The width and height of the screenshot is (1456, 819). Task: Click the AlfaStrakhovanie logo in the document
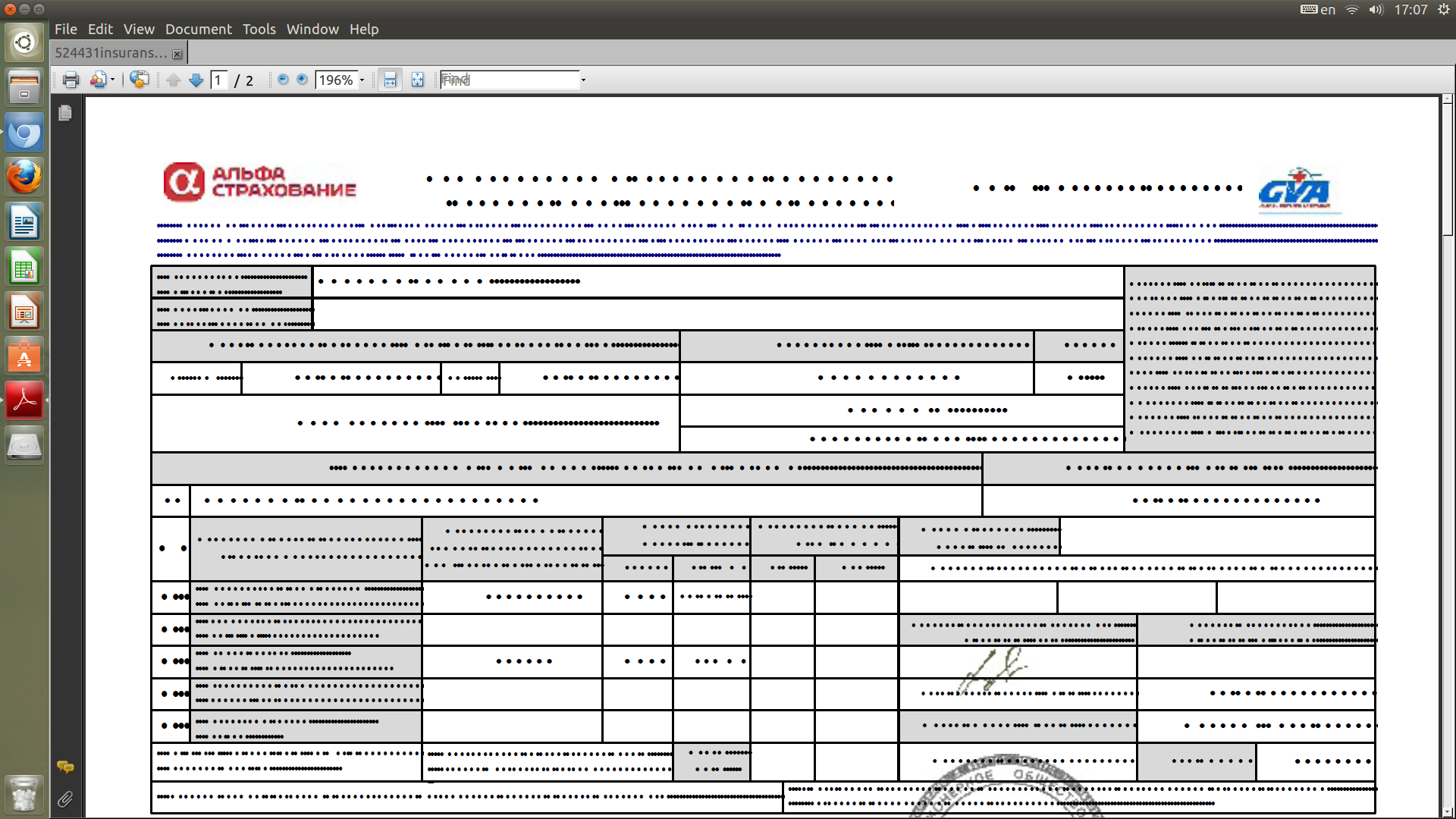pos(259,182)
